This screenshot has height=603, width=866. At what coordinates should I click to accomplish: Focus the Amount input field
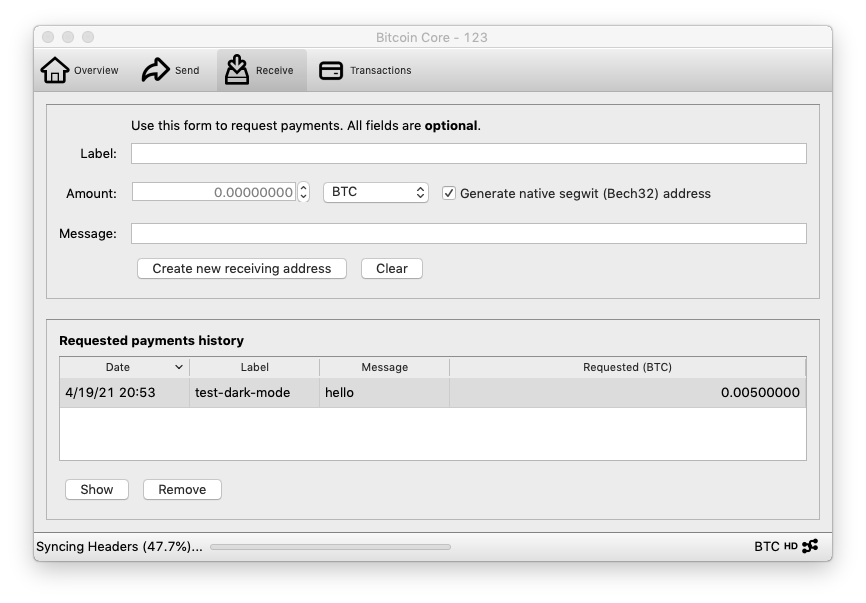click(214, 192)
